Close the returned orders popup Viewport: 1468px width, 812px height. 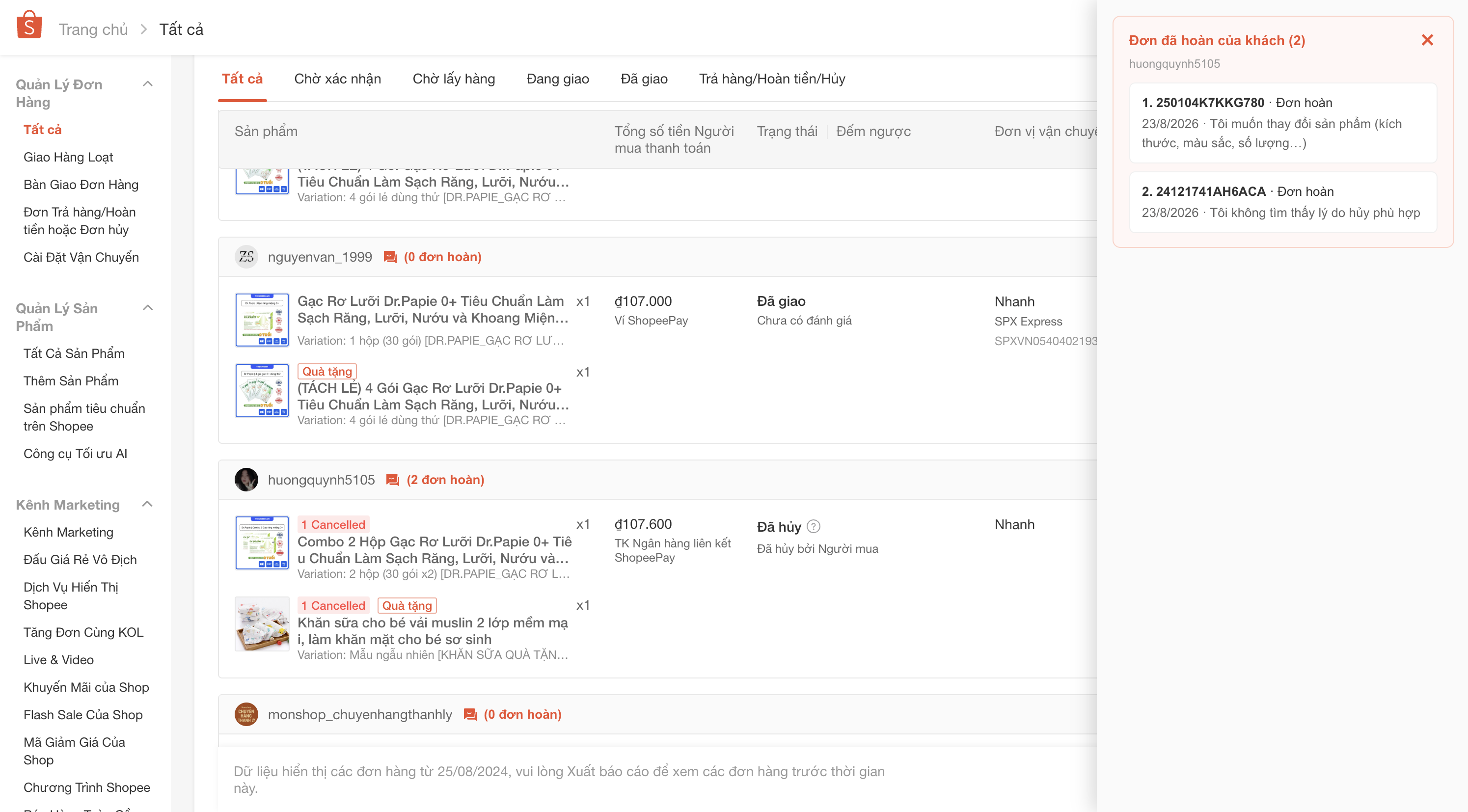[1427, 40]
